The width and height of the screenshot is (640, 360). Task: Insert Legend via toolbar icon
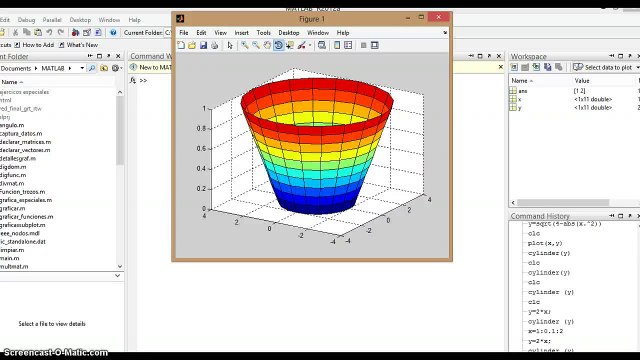(x=348, y=45)
